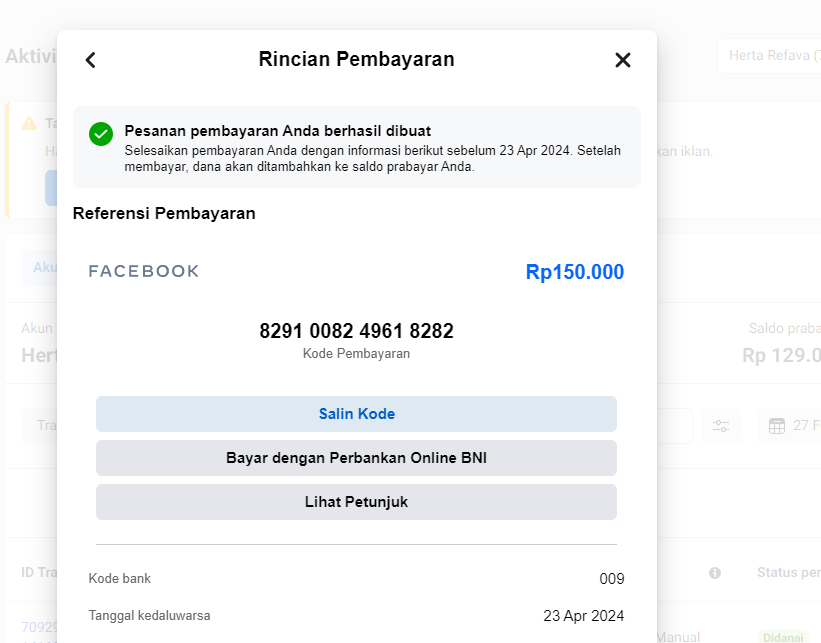821x643 pixels.
Task: Click the bank code value 009
Action: click(612, 579)
